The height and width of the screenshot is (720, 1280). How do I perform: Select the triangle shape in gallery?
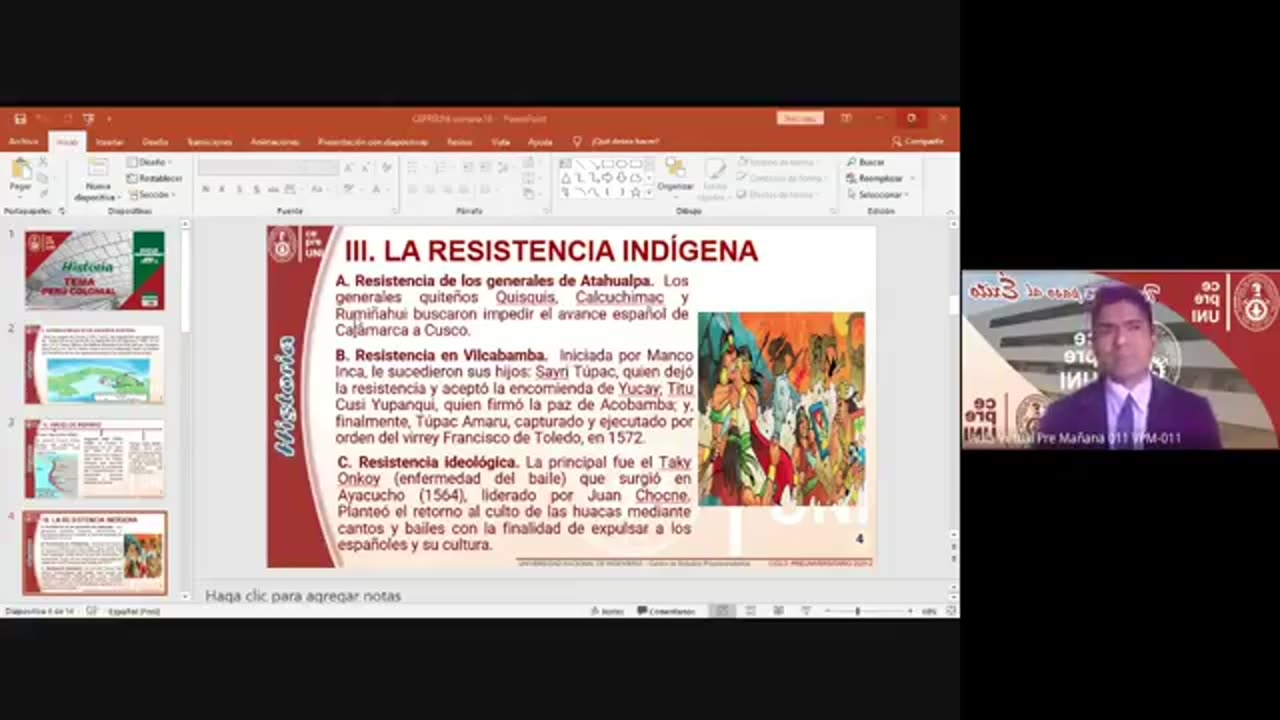point(566,177)
